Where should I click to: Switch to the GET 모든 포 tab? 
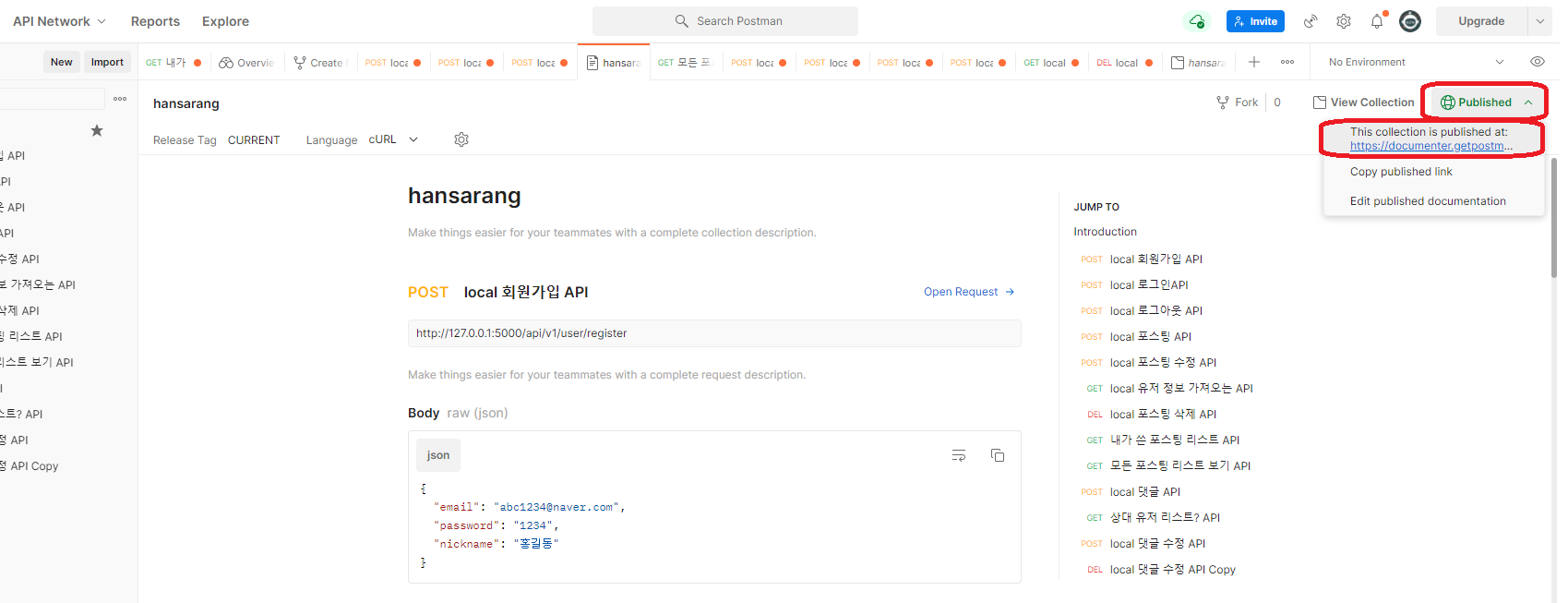coord(686,63)
